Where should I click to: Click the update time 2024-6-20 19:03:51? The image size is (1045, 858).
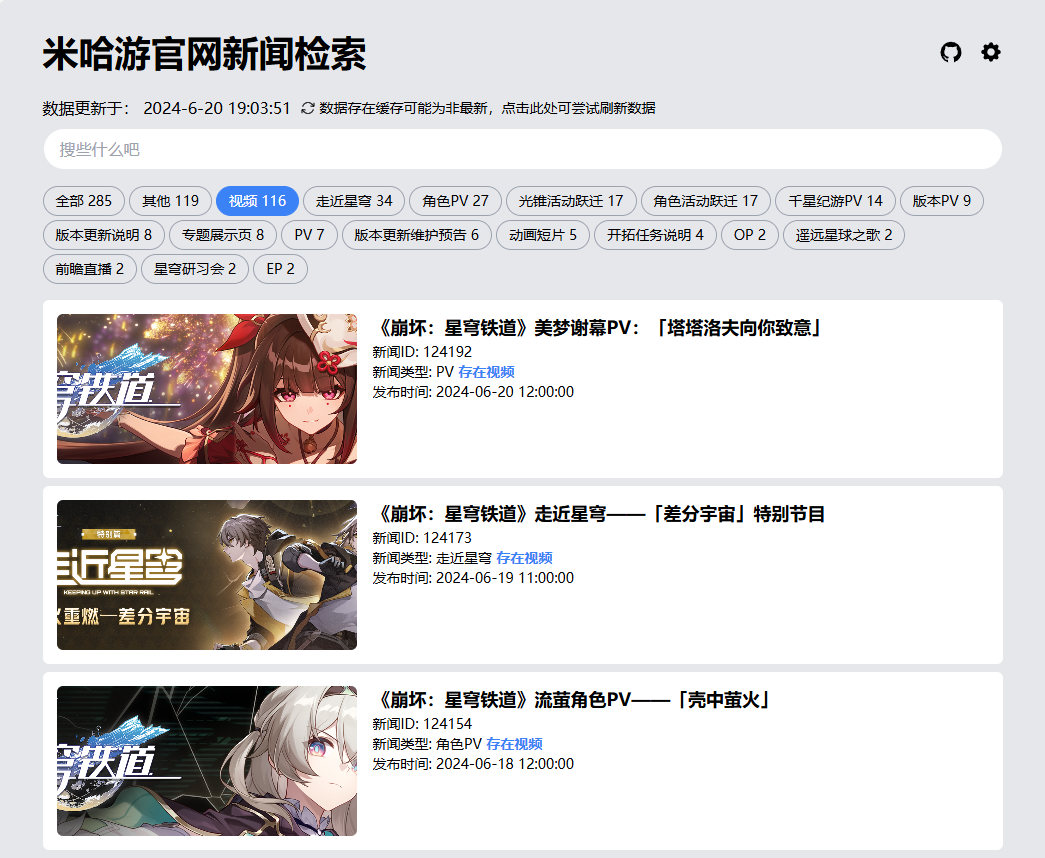pos(217,108)
